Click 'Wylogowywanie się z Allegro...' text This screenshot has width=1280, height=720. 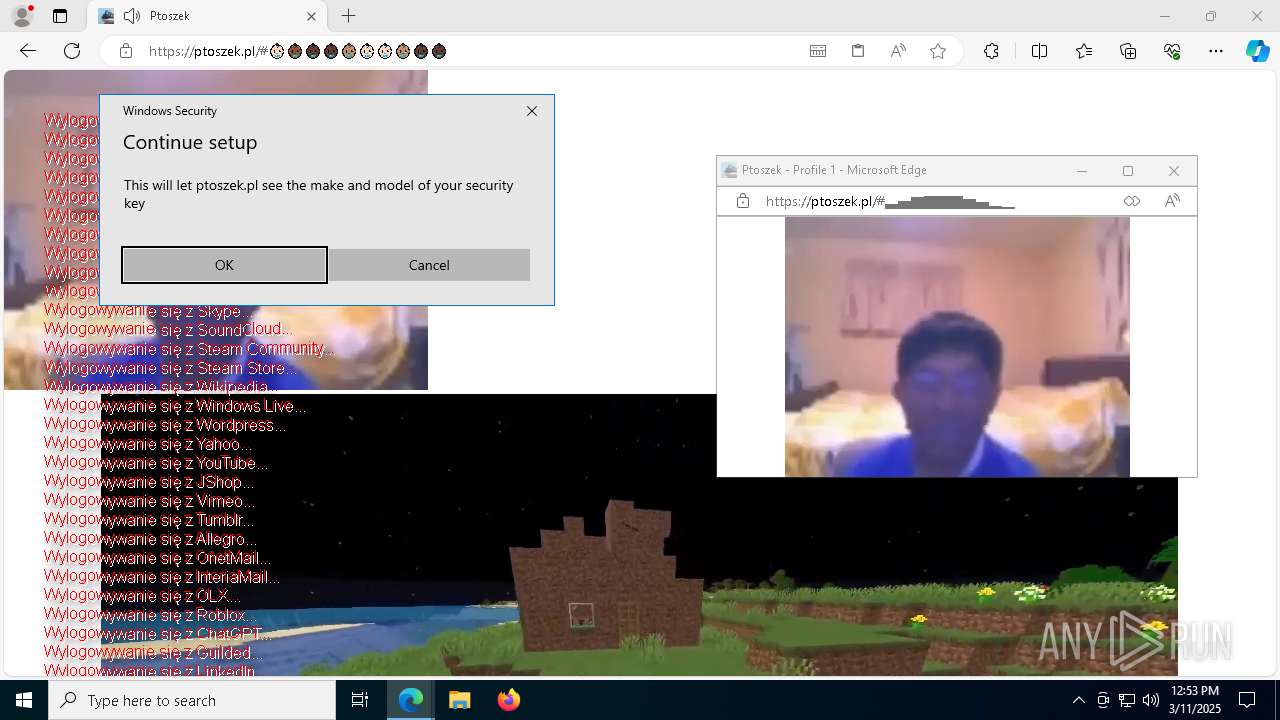[x=150, y=539]
